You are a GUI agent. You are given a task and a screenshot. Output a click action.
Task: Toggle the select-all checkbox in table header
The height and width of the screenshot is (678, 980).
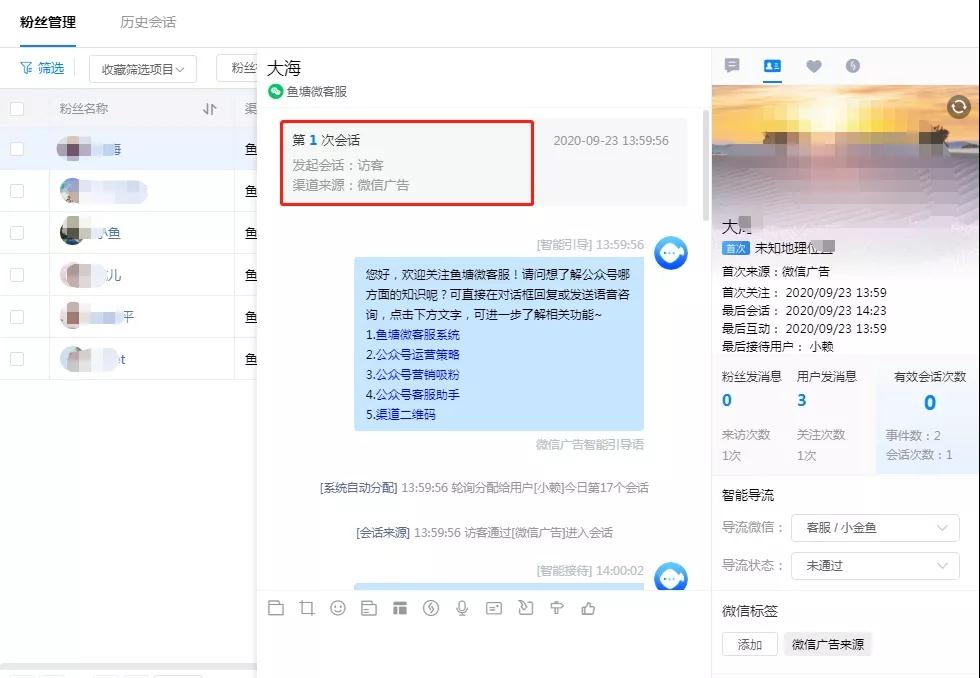(17, 109)
